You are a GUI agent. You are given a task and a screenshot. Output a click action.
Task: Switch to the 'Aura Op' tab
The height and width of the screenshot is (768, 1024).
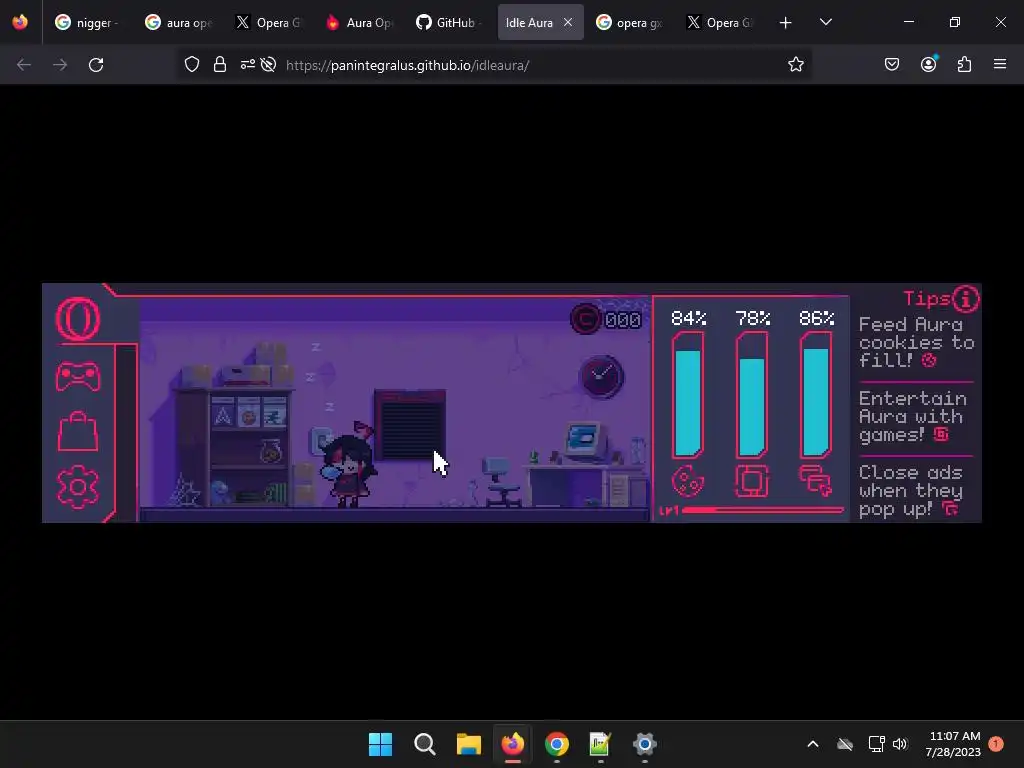click(359, 23)
